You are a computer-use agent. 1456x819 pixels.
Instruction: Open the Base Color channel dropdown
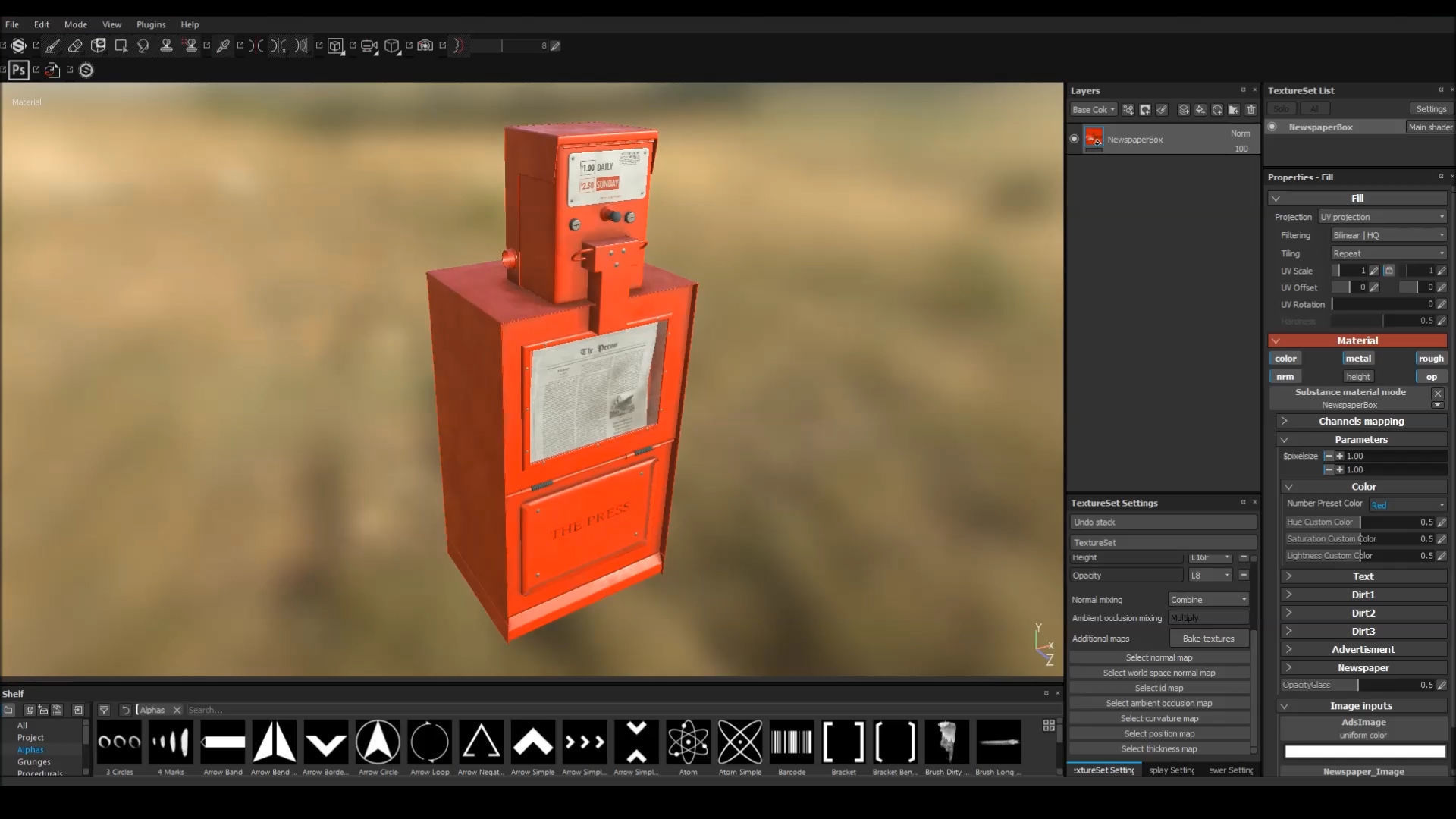tap(1093, 110)
